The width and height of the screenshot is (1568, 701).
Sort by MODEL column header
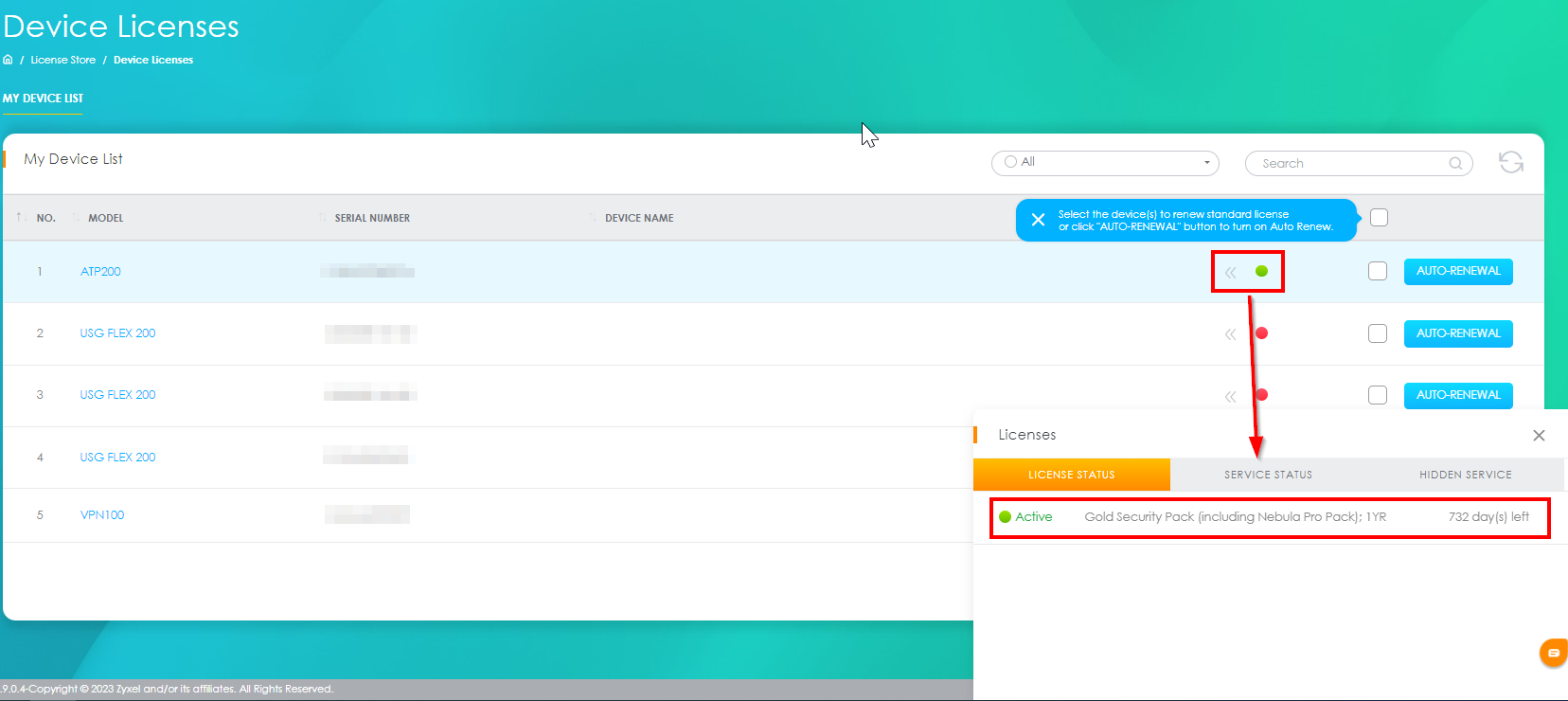(105, 218)
